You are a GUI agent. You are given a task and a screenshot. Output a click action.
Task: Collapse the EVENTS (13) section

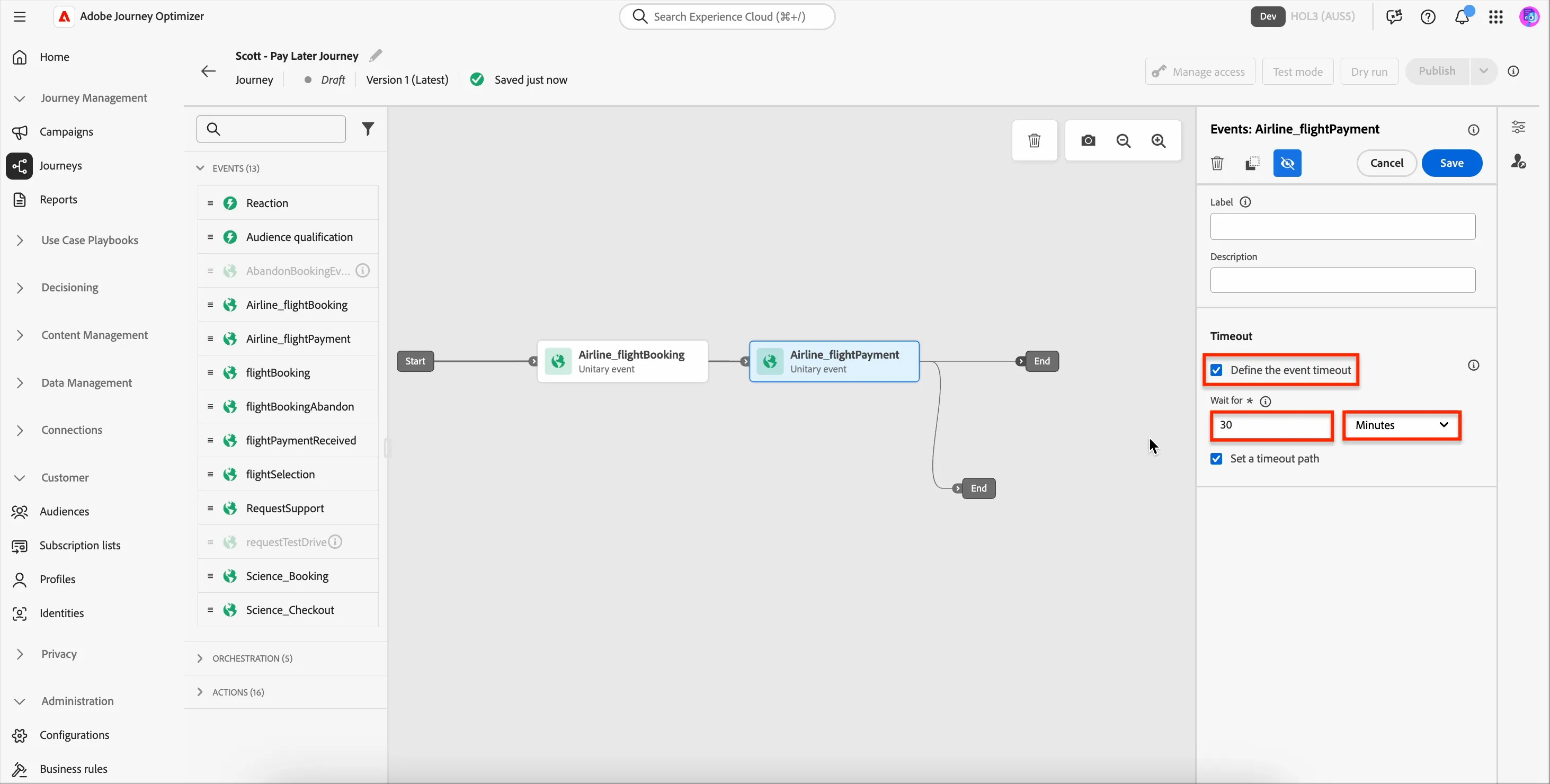click(x=200, y=168)
